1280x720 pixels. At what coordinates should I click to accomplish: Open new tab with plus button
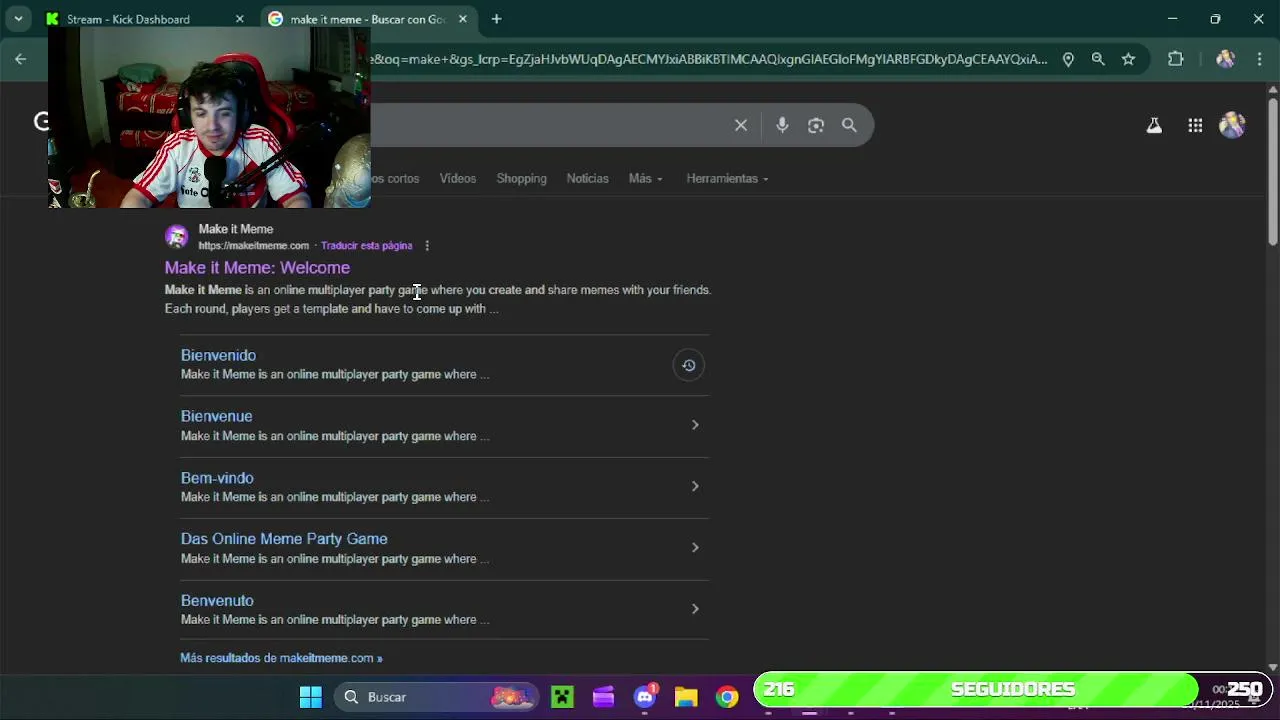(x=496, y=19)
